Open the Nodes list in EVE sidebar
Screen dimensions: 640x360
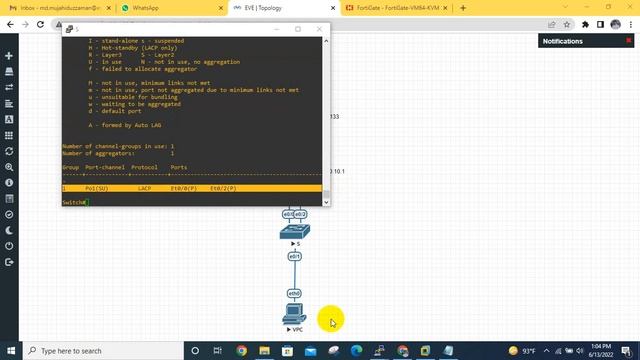9,71
